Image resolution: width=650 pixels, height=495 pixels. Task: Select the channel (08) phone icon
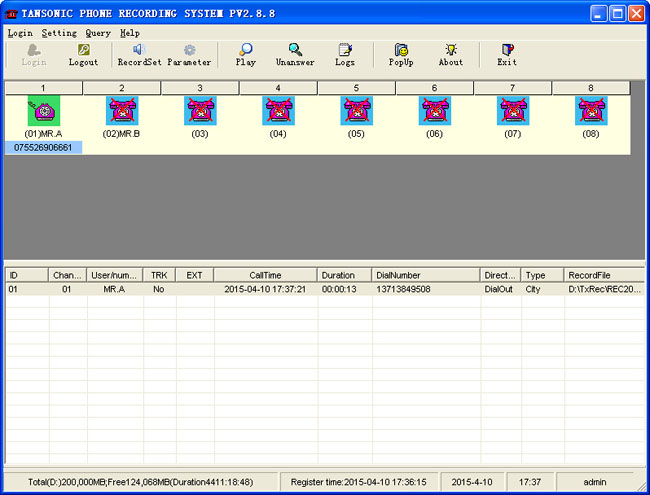591,111
